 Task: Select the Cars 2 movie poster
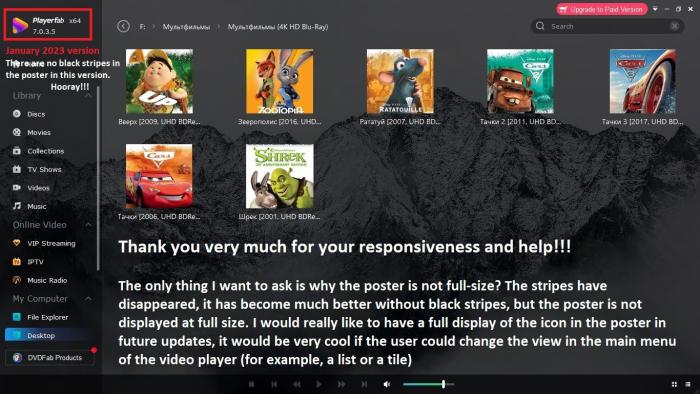(520, 81)
